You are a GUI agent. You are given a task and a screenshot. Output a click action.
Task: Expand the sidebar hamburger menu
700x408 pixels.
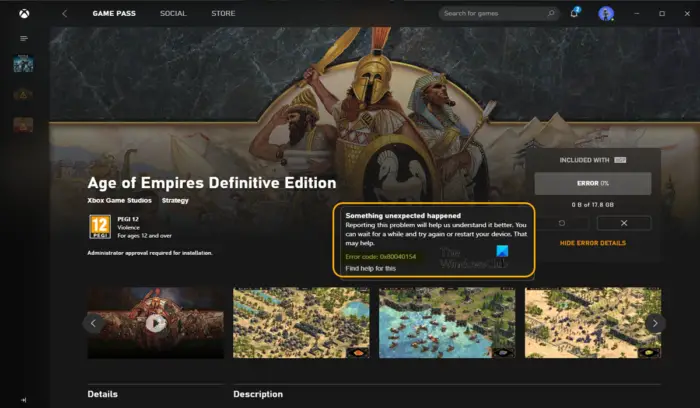pos(24,38)
